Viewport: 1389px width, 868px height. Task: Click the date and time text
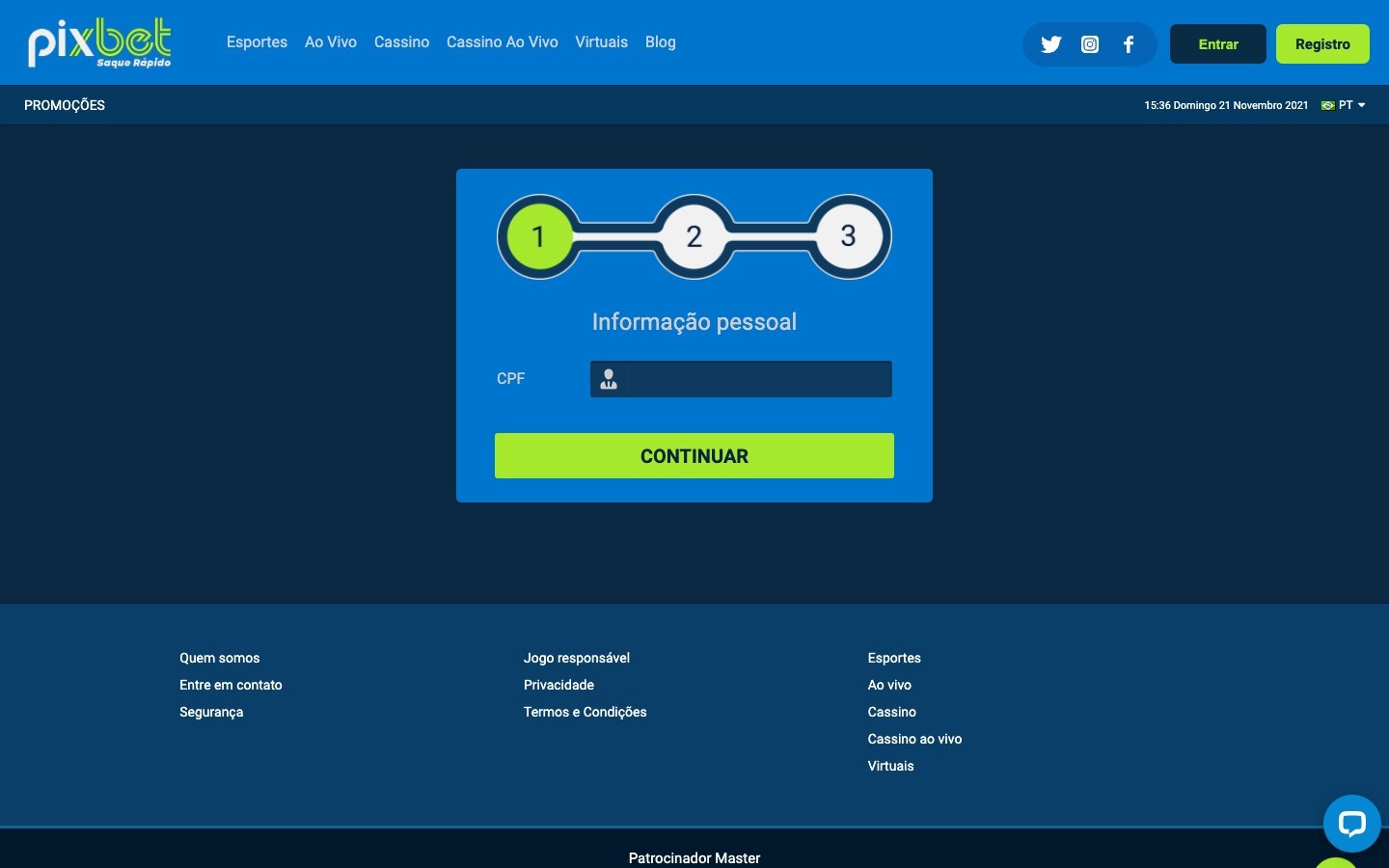click(x=1226, y=105)
